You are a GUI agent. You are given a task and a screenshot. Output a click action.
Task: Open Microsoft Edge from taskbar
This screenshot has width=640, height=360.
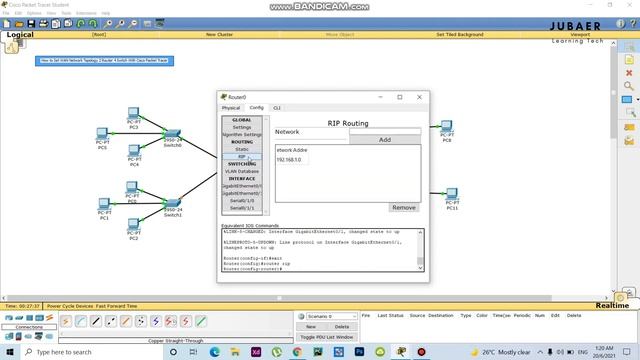click(x=215, y=352)
